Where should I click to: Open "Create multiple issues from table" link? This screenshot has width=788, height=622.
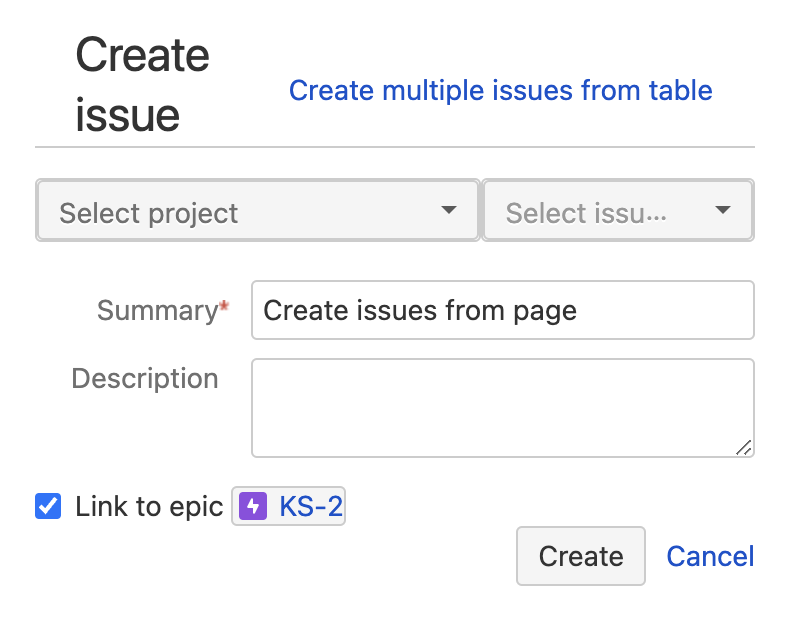[x=500, y=91]
